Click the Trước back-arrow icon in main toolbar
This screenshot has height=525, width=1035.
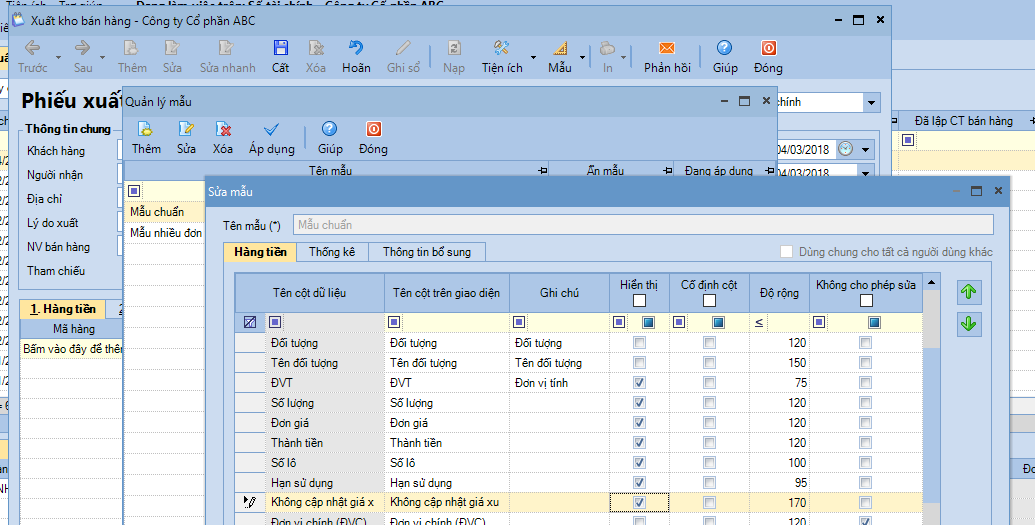coord(32,48)
